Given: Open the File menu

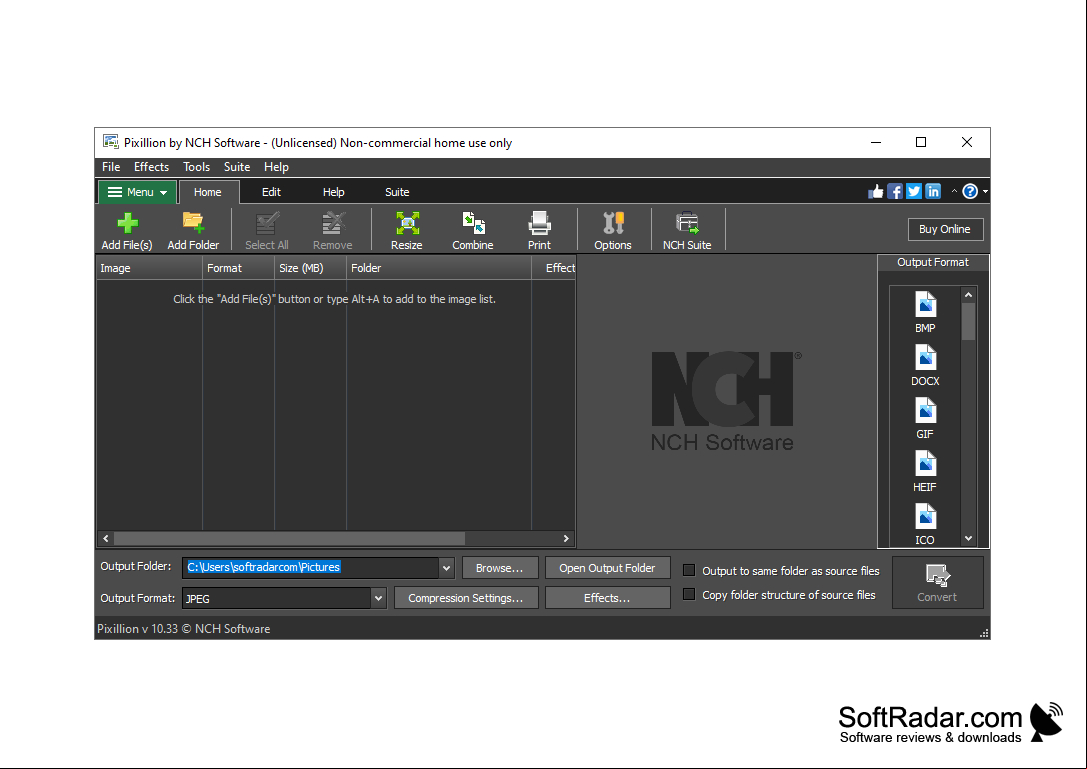Looking at the screenshot, I should pos(111,167).
